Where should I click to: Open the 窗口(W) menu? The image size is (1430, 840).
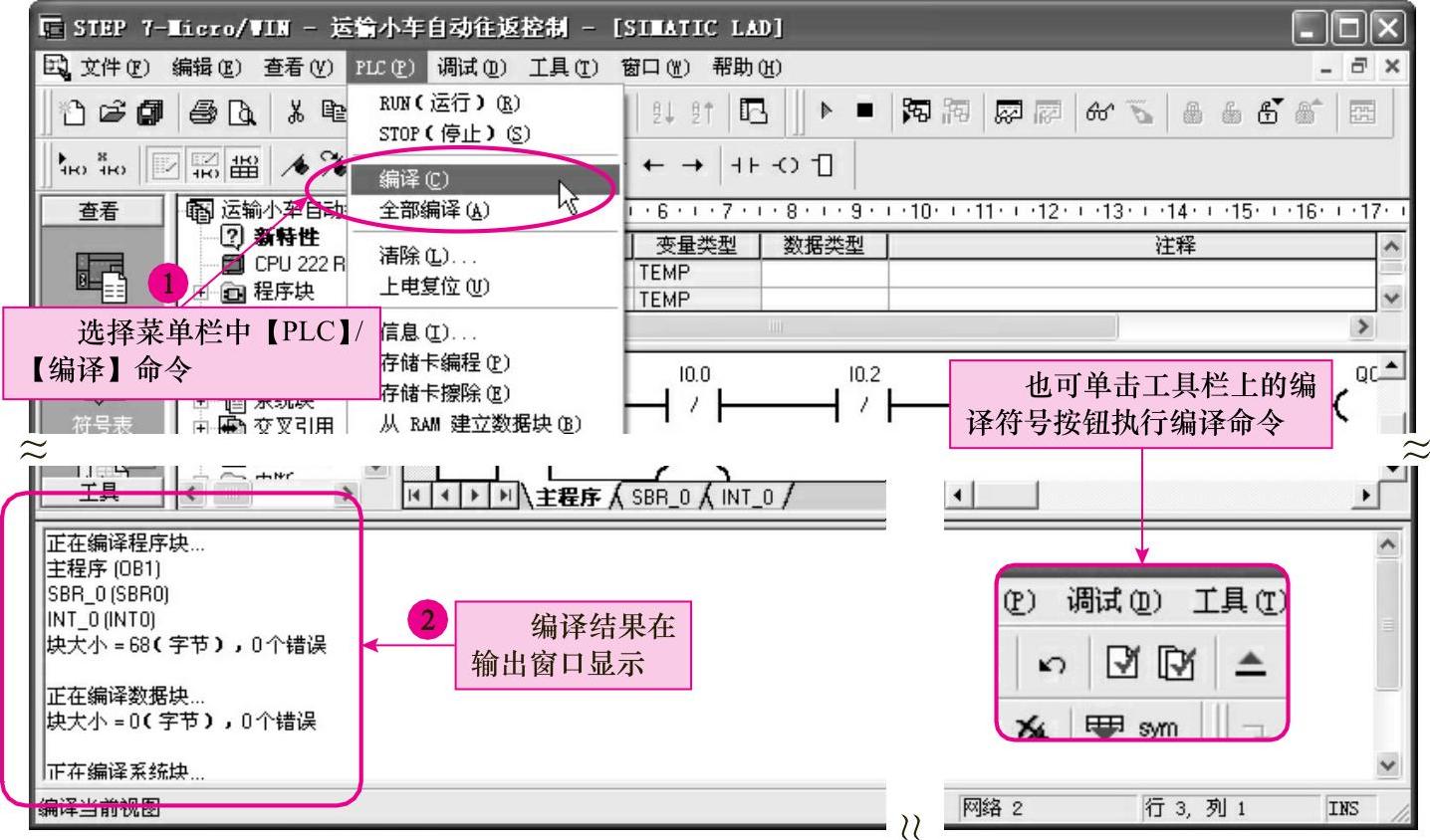pos(654,68)
